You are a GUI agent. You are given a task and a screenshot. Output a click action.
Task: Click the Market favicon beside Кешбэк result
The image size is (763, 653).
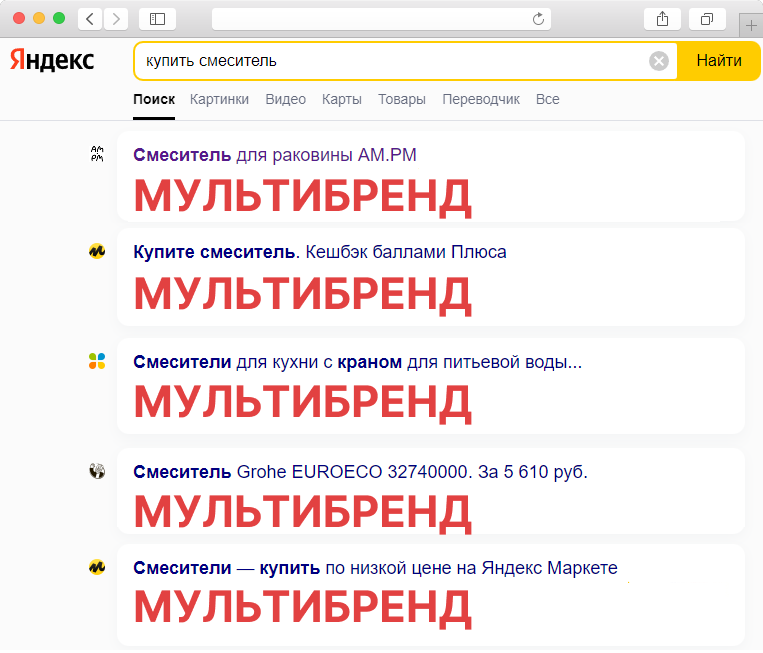click(x=97, y=251)
